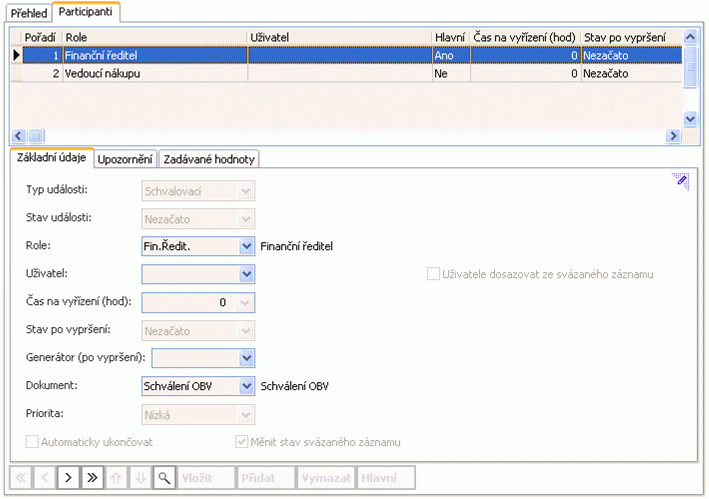The width and height of the screenshot is (709, 499).
Task: Jump to last record double-arrow
Action: (92, 478)
